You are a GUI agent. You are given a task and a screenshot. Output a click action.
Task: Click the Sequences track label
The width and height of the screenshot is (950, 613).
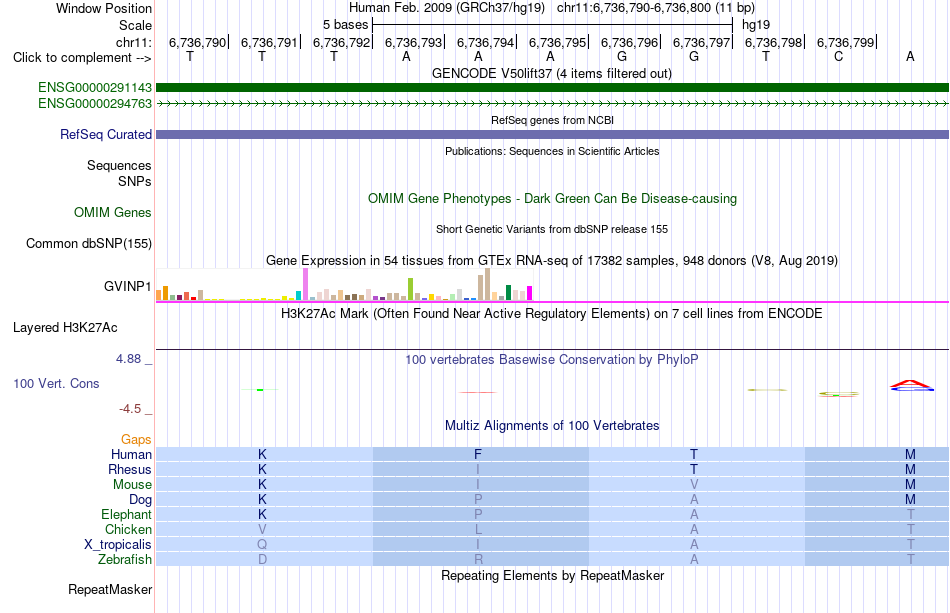coord(119,165)
